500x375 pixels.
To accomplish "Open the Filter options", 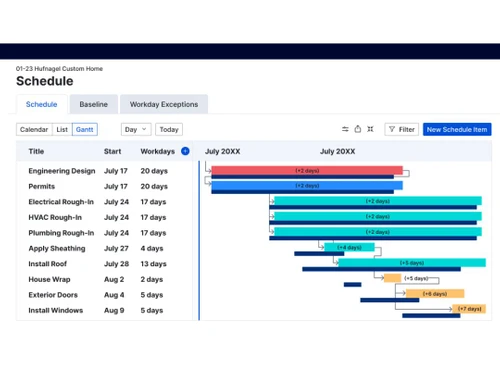I will pyautogui.click(x=402, y=129).
